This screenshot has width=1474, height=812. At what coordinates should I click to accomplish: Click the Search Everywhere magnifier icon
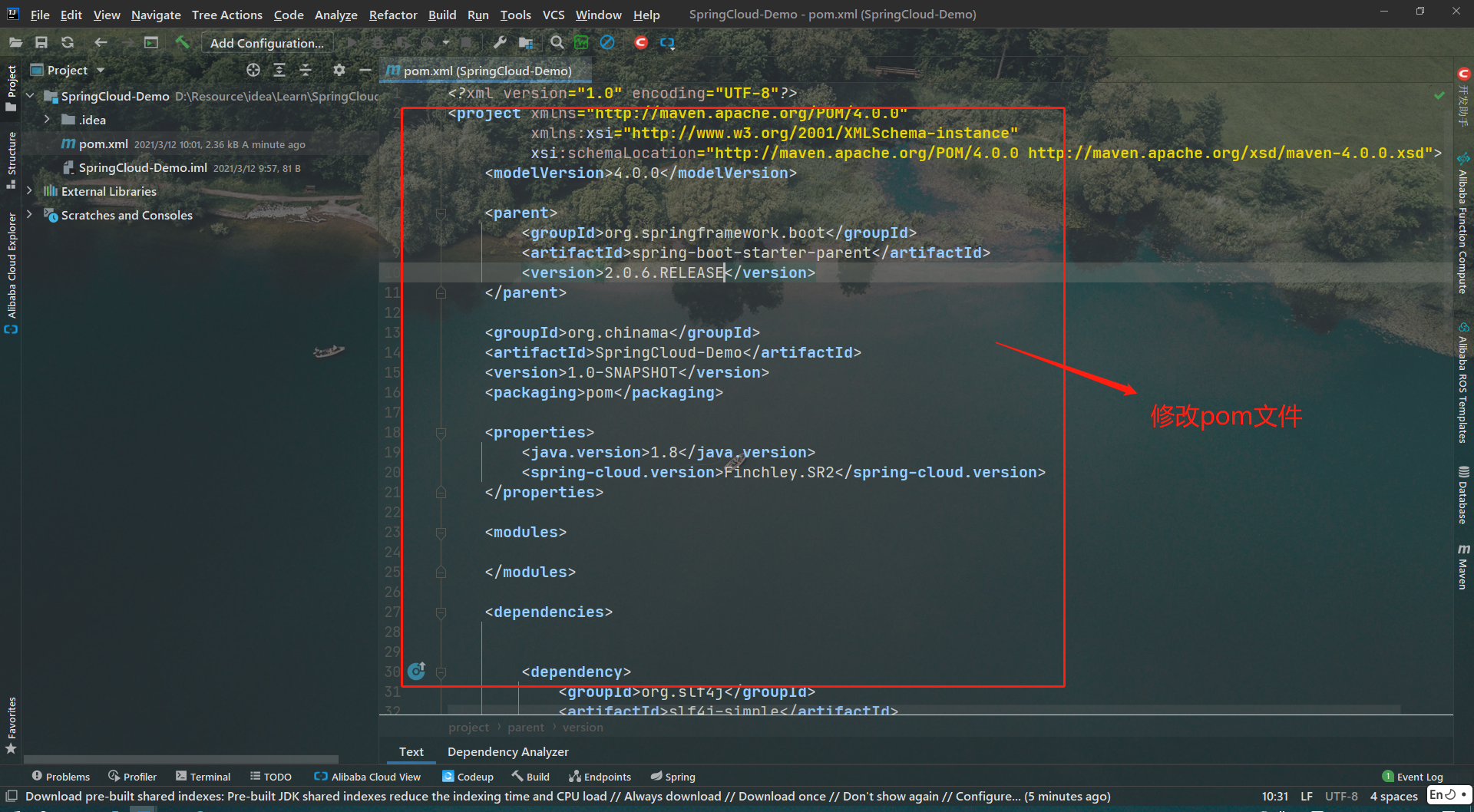click(x=557, y=43)
